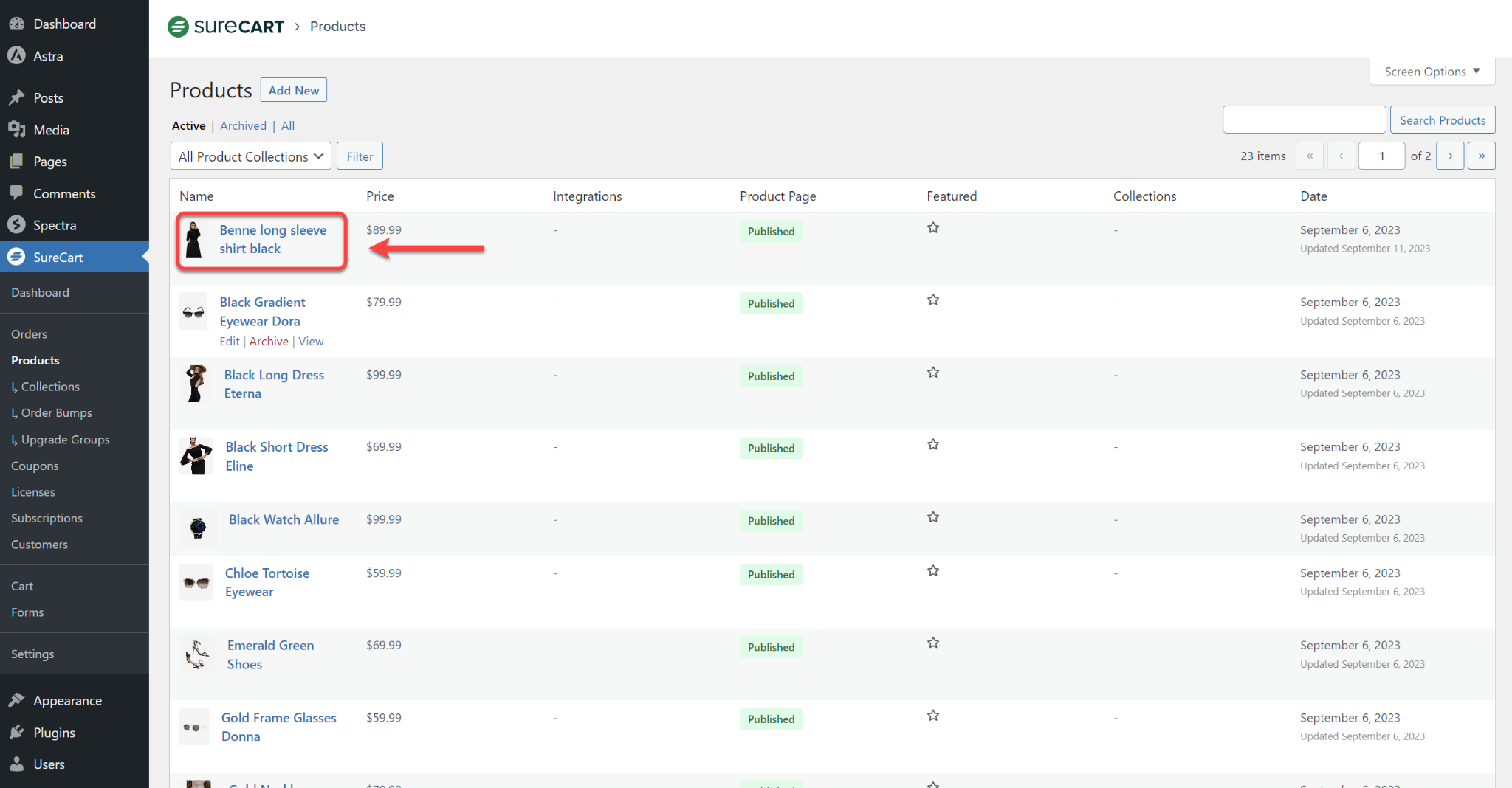
Task: Archive the Black Gradient Eyewear Dora product
Action: click(269, 342)
